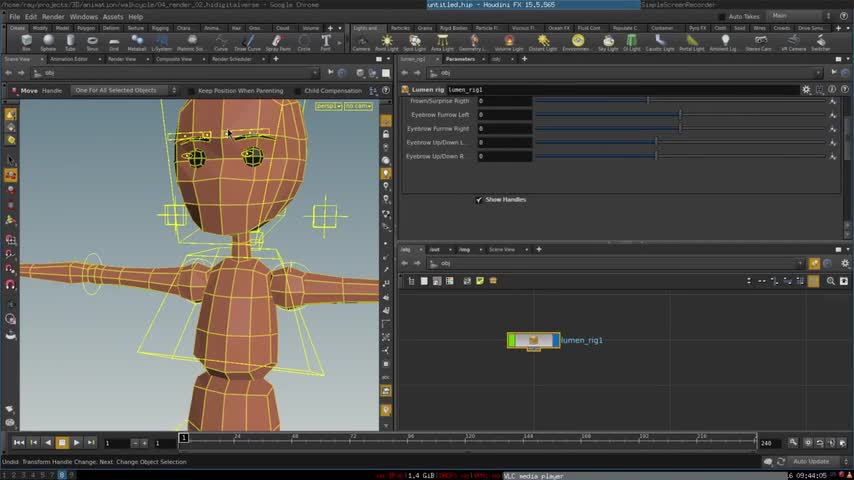Open the persp1 viewport menu

[x=328, y=106]
